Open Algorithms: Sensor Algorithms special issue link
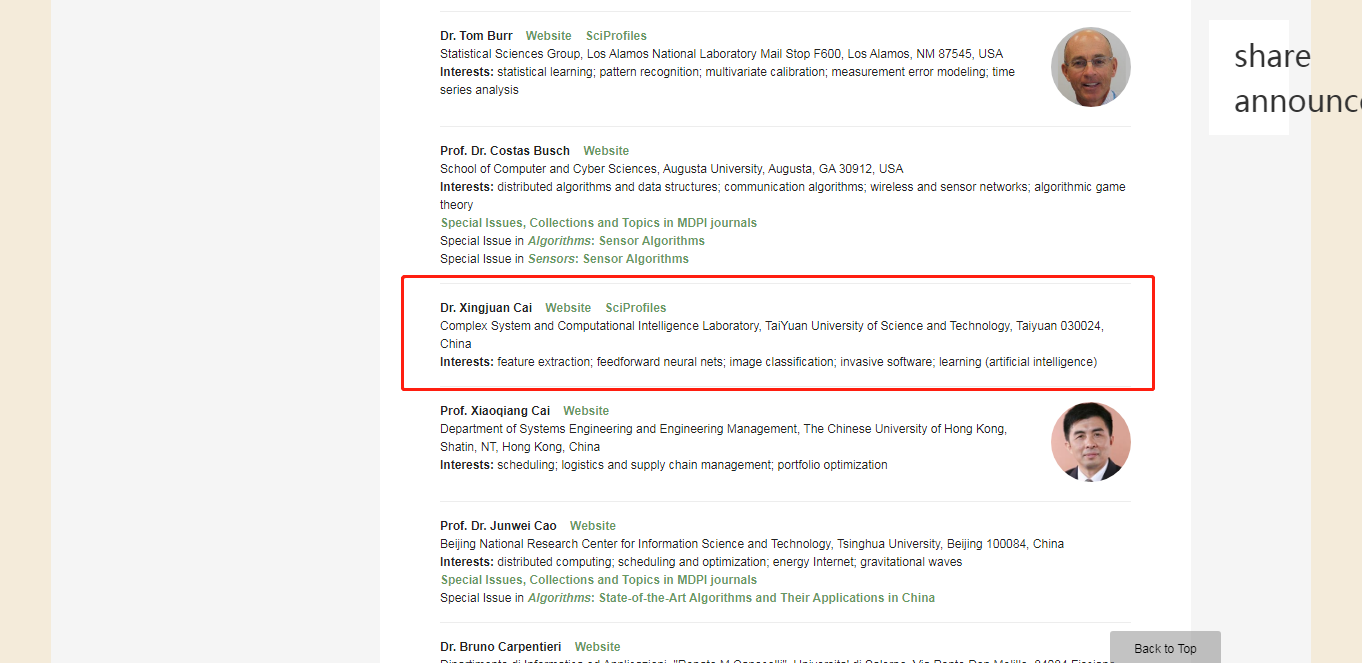 616,241
